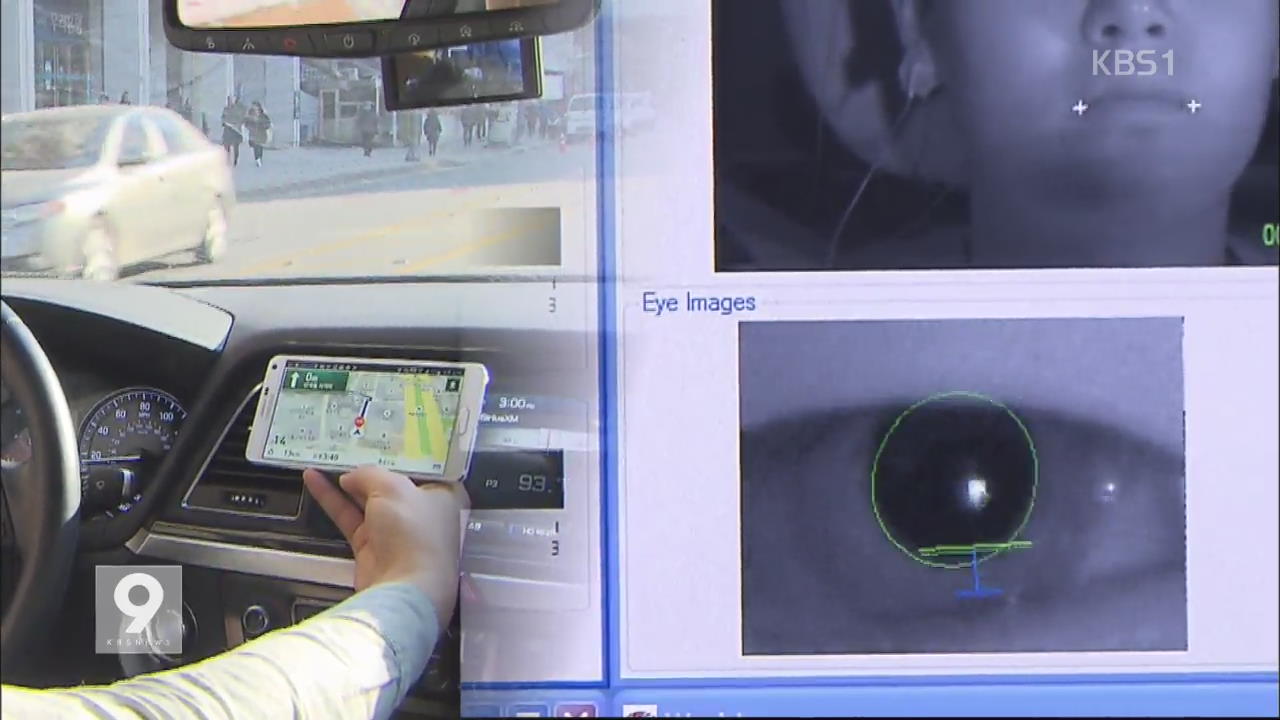This screenshot has height=720, width=1280.
Task: Push the power button on the rearview mirror
Action: tap(348, 41)
